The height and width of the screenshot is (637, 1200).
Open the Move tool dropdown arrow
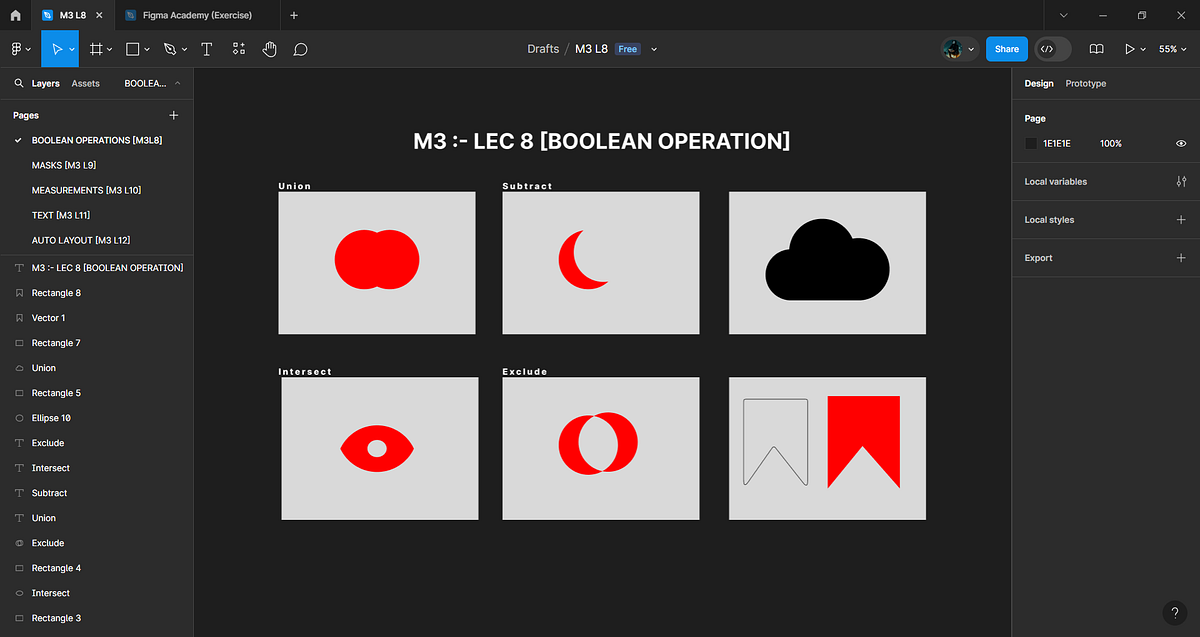(71, 48)
